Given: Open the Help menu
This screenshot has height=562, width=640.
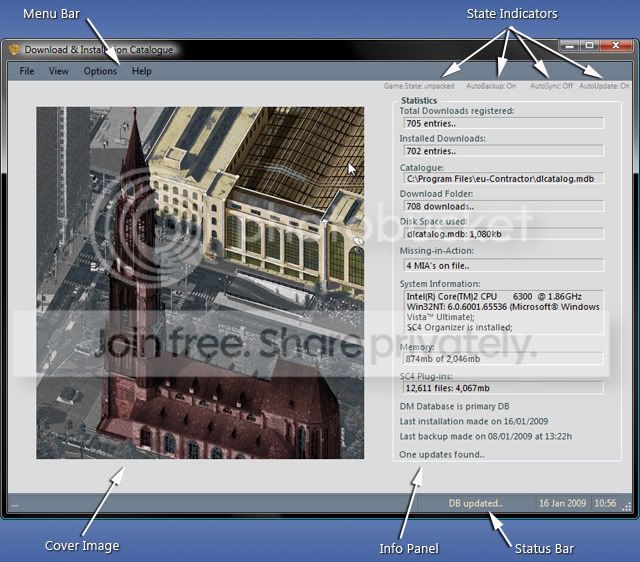Looking at the screenshot, I should (142, 71).
